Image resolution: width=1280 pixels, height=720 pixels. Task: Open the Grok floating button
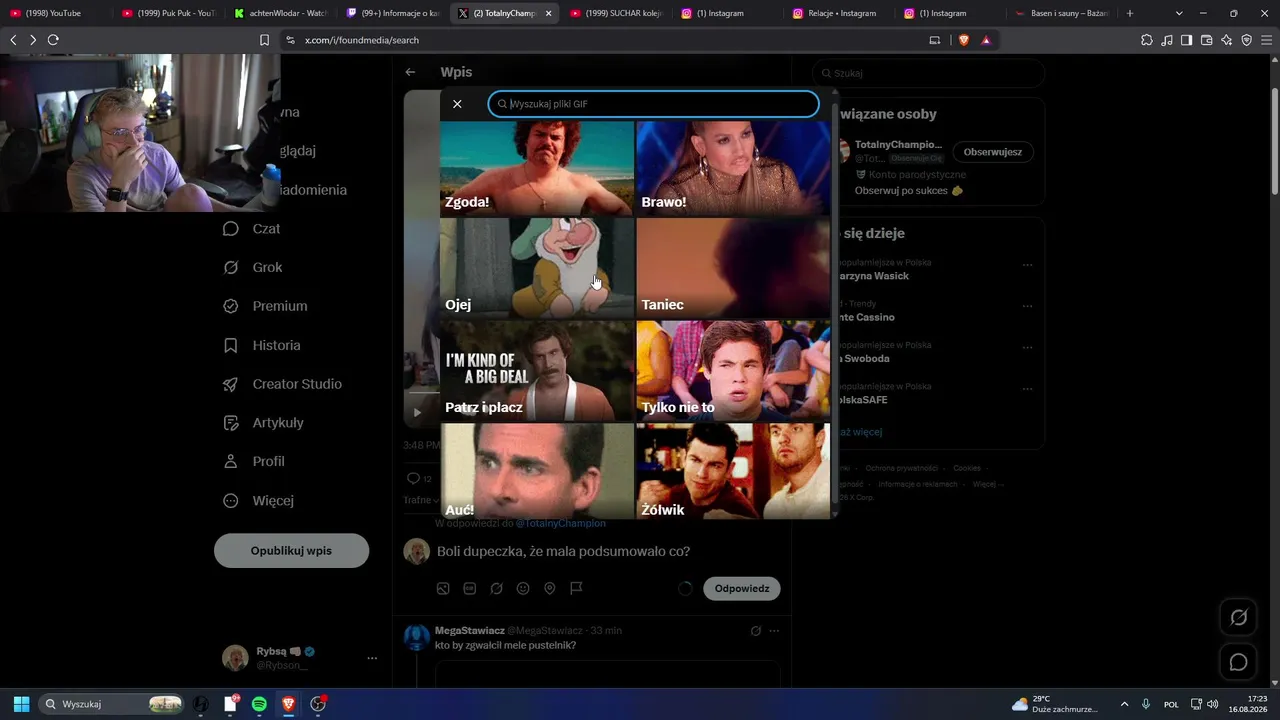(1238, 618)
